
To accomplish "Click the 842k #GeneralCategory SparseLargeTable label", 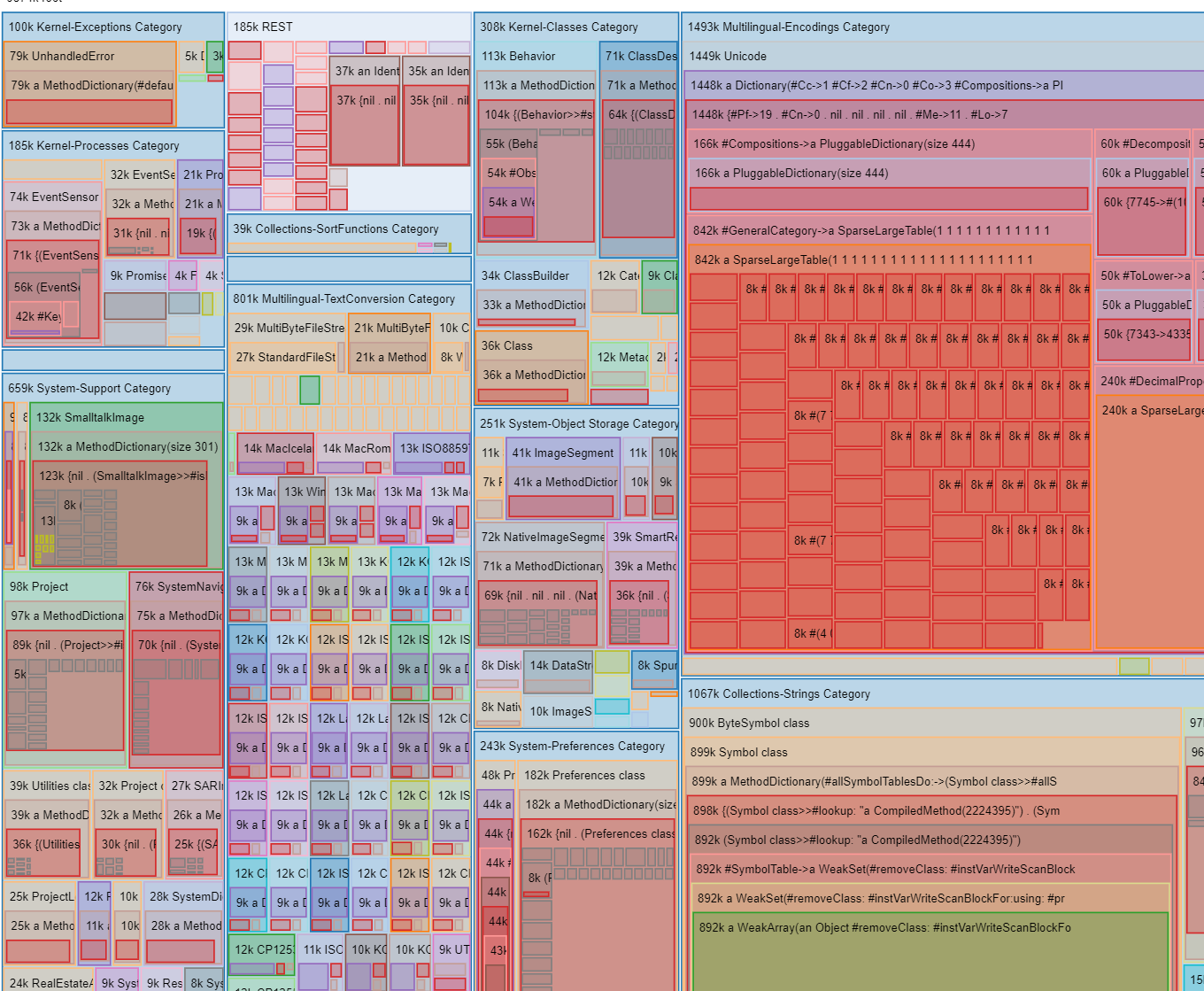I will (x=871, y=231).
